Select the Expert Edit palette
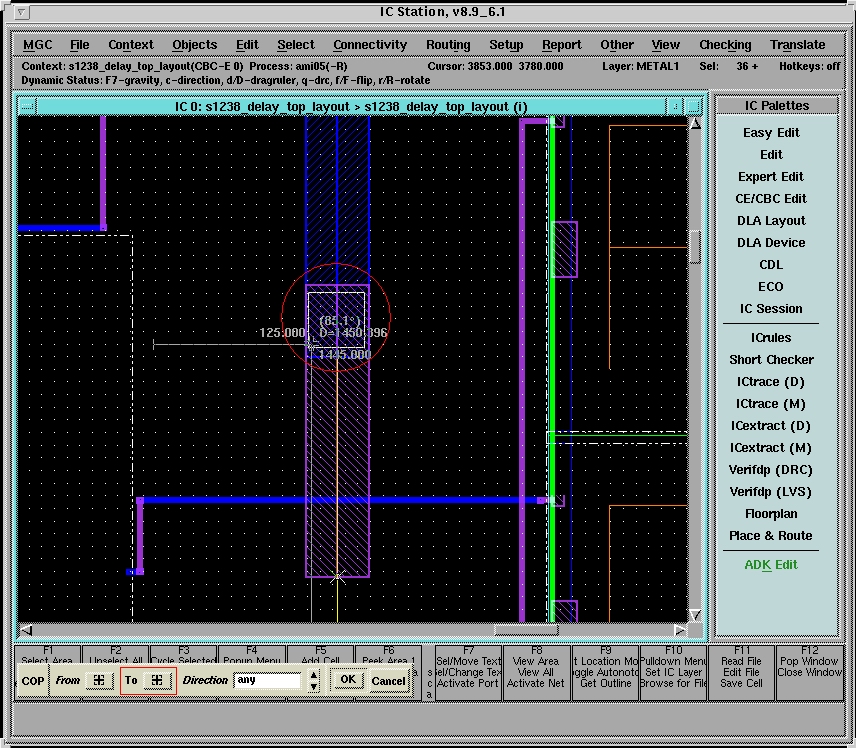The height and width of the screenshot is (748, 856). tap(770, 177)
